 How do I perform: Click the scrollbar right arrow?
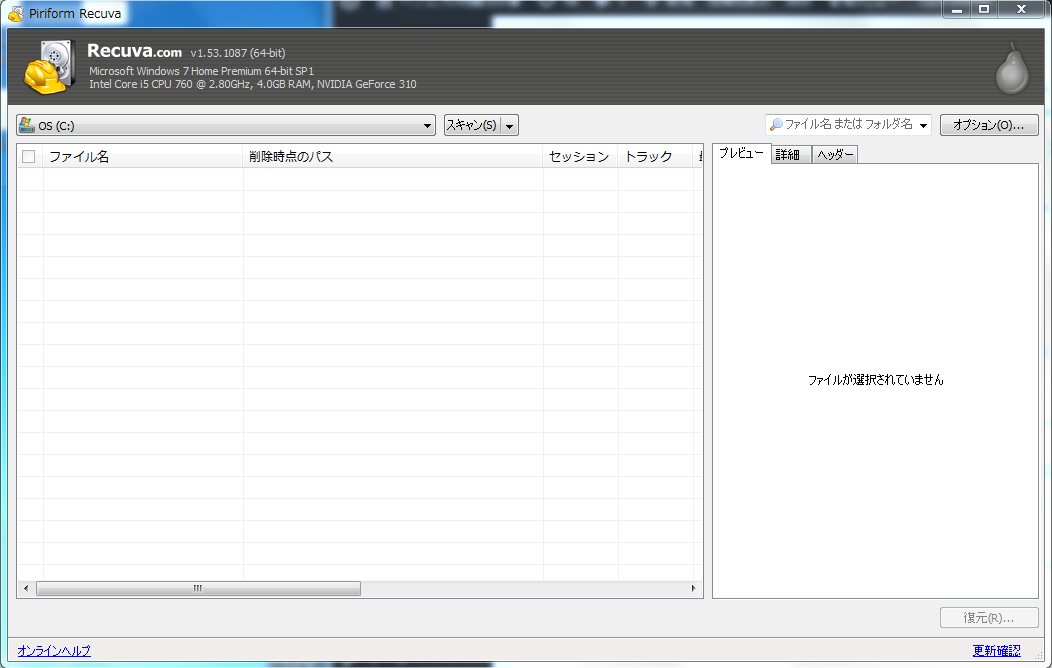(x=694, y=588)
